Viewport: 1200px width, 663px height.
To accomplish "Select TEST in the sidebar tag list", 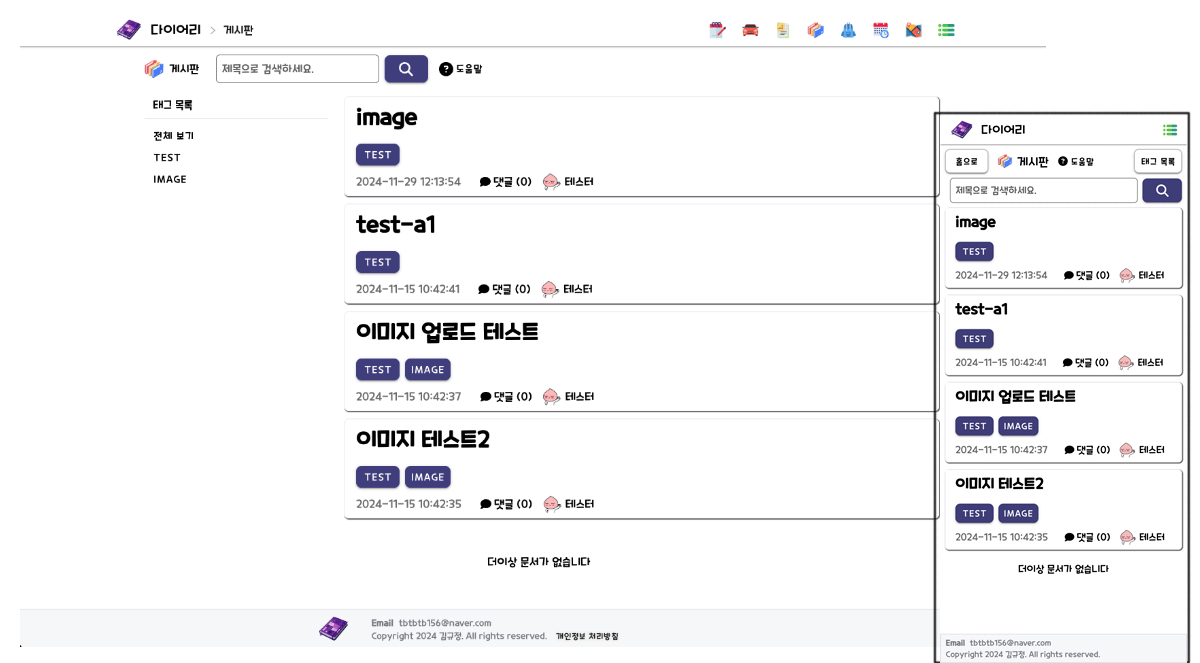I will click(167, 158).
